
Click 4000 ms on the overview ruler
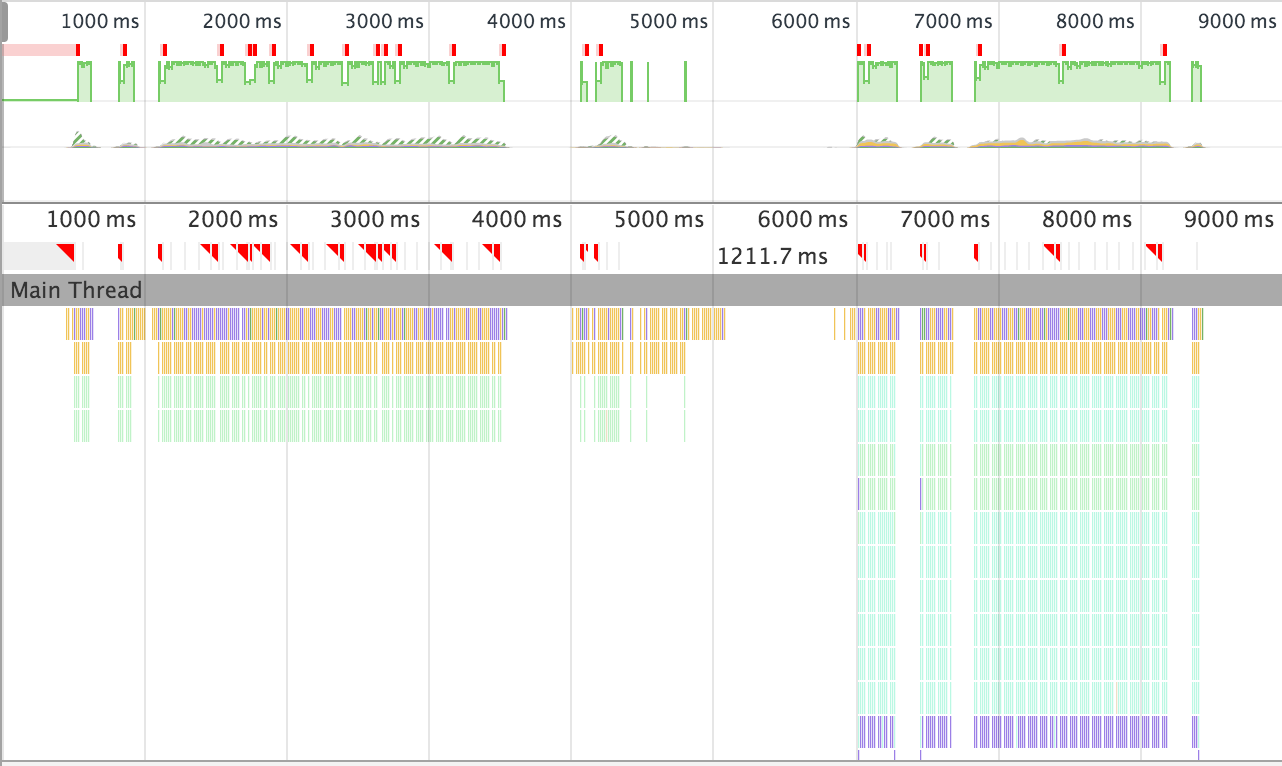point(526,21)
